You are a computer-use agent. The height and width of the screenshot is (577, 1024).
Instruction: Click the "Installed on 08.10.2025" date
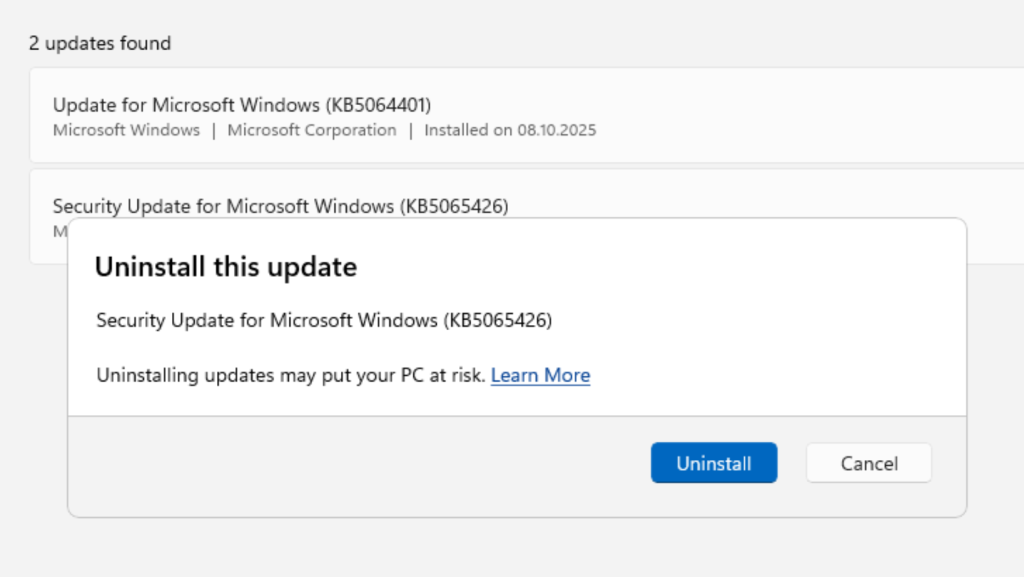tap(510, 130)
